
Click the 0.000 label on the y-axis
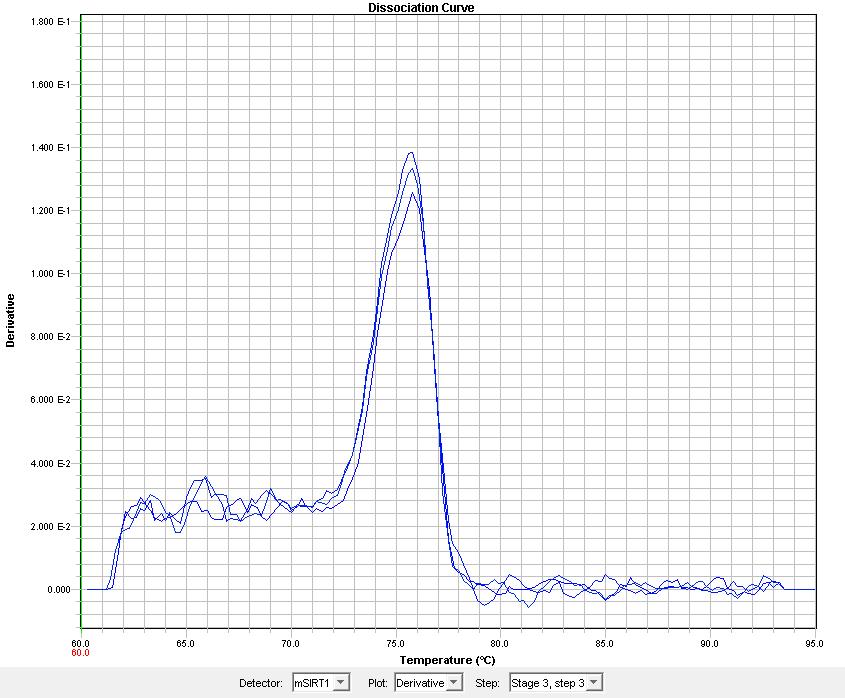(x=59, y=590)
